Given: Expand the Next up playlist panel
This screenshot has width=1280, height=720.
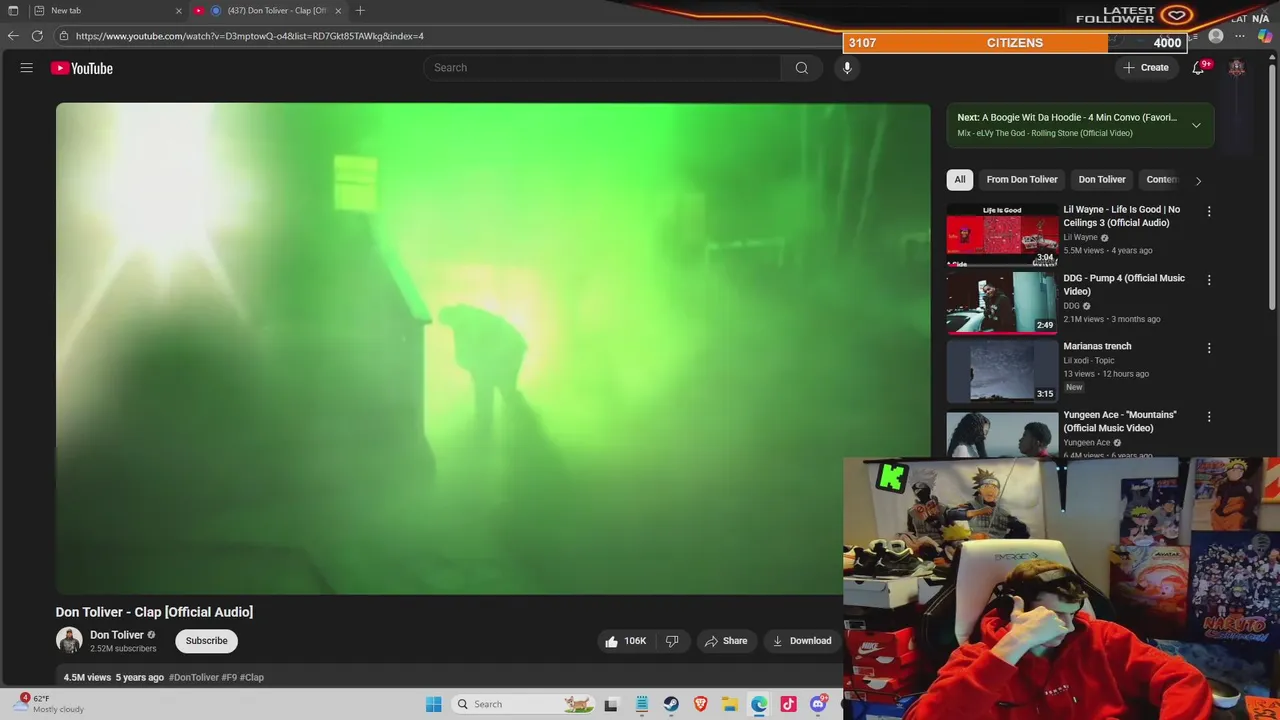Looking at the screenshot, I should [1196, 125].
